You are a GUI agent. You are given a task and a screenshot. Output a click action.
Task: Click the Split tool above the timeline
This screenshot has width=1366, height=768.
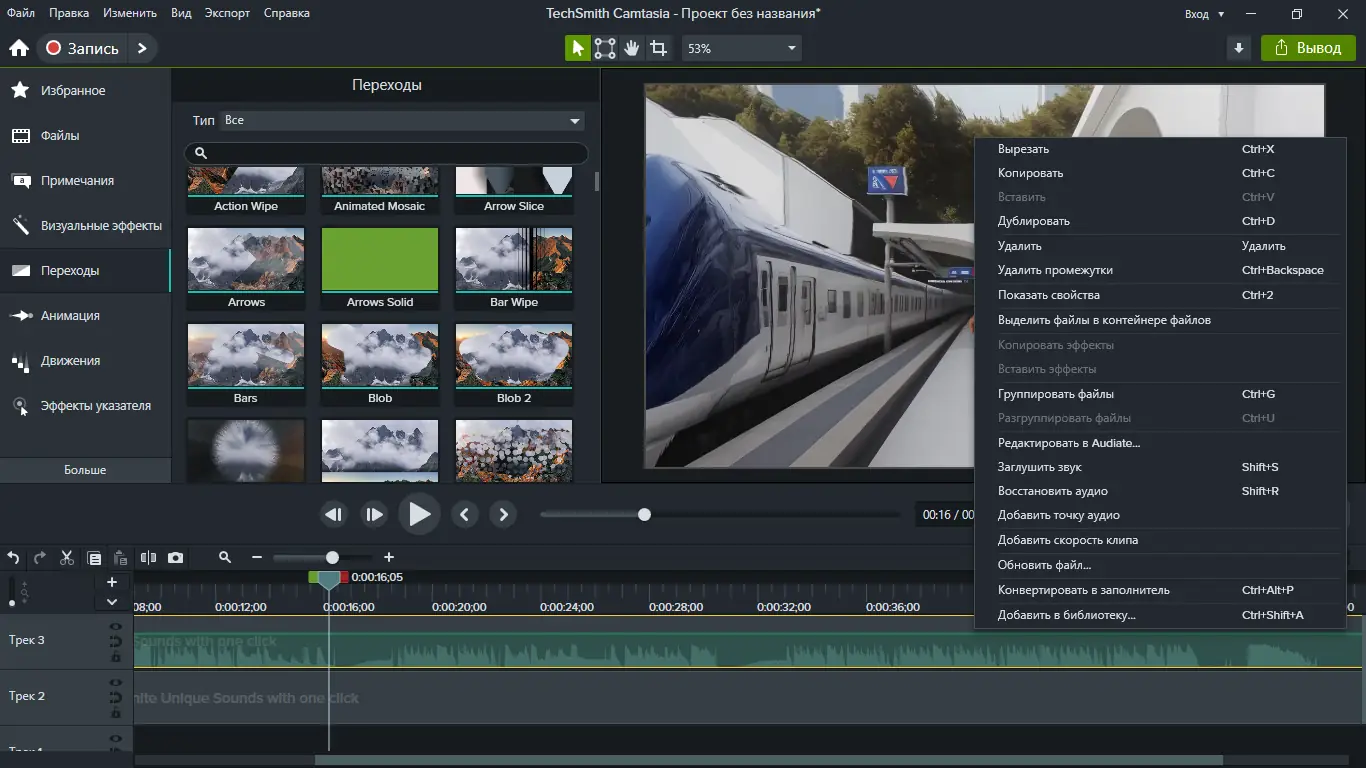(148, 558)
